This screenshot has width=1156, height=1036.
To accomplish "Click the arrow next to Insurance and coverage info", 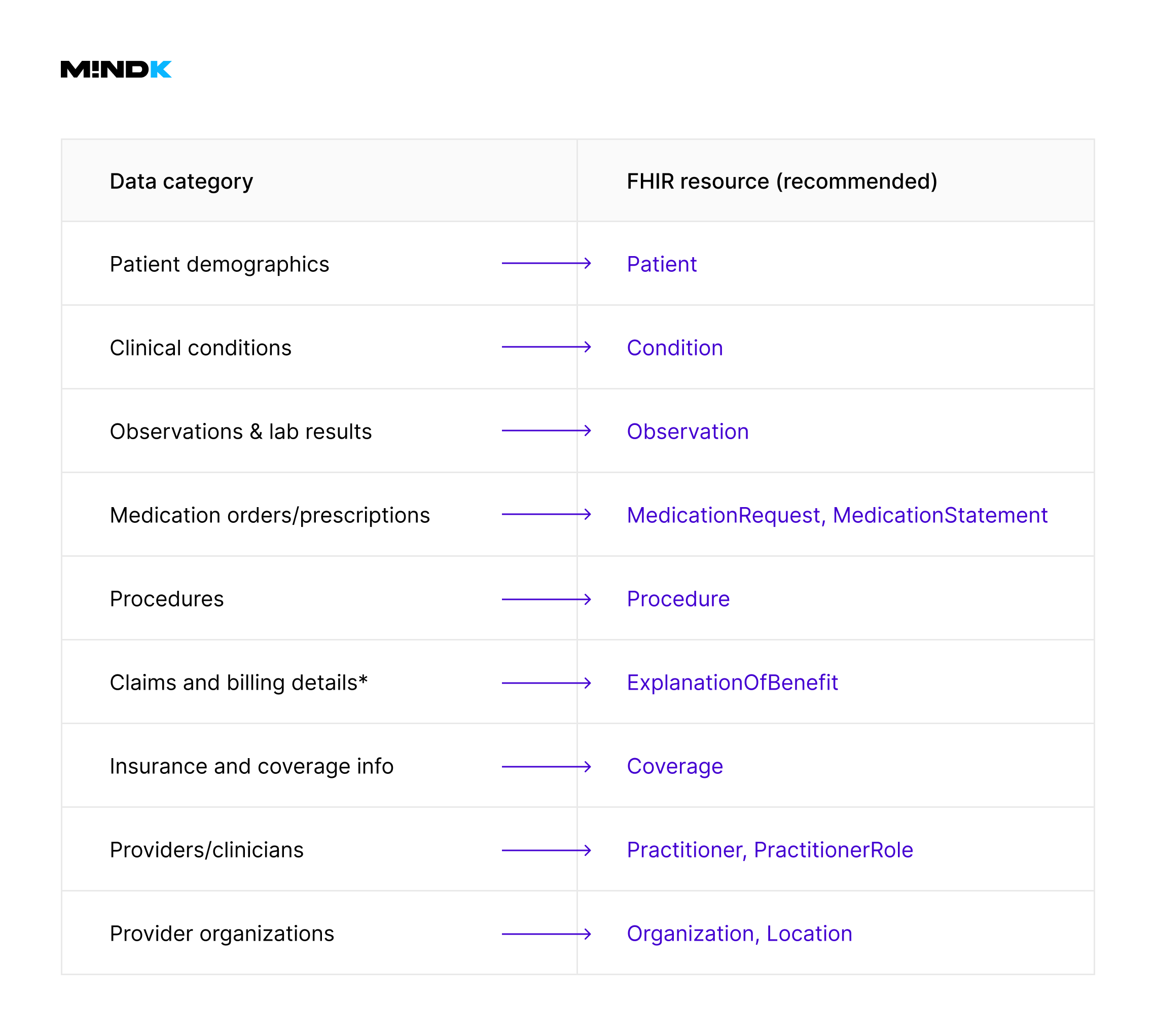I will click(546, 766).
